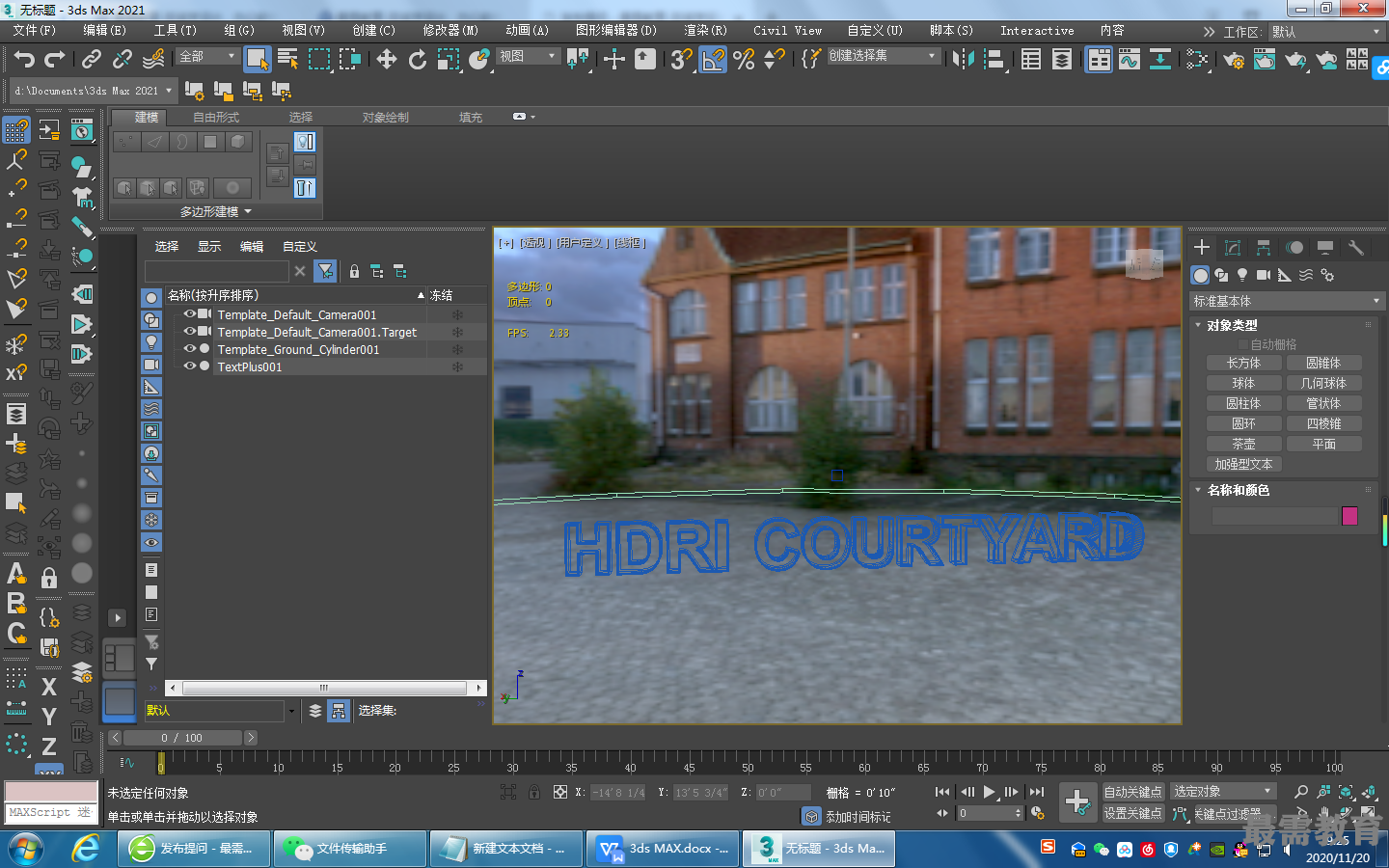Click the Align tool icon
Screen dimensions: 1389x868
click(994, 59)
